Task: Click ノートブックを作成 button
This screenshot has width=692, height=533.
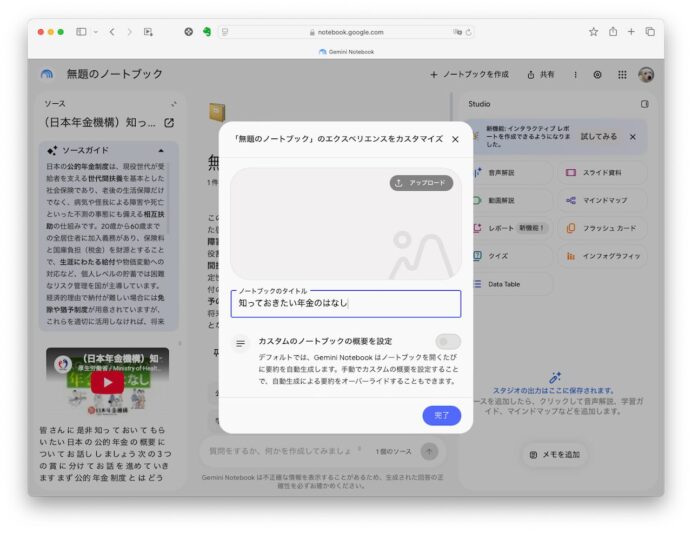Action: 469,75
